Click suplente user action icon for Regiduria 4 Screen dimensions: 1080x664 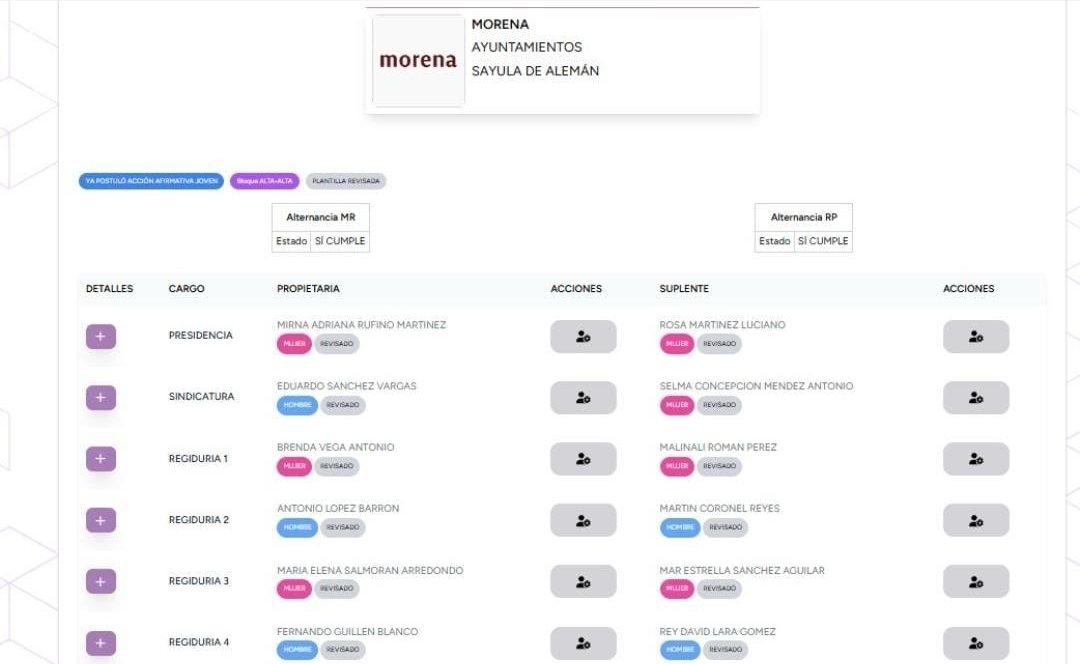coord(975,643)
